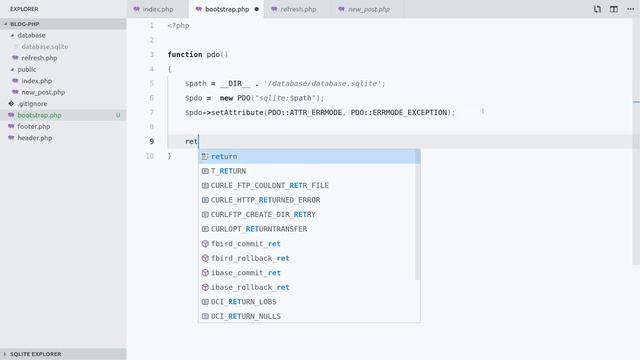Place cursor on the $path assignment line

(x=284, y=83)
